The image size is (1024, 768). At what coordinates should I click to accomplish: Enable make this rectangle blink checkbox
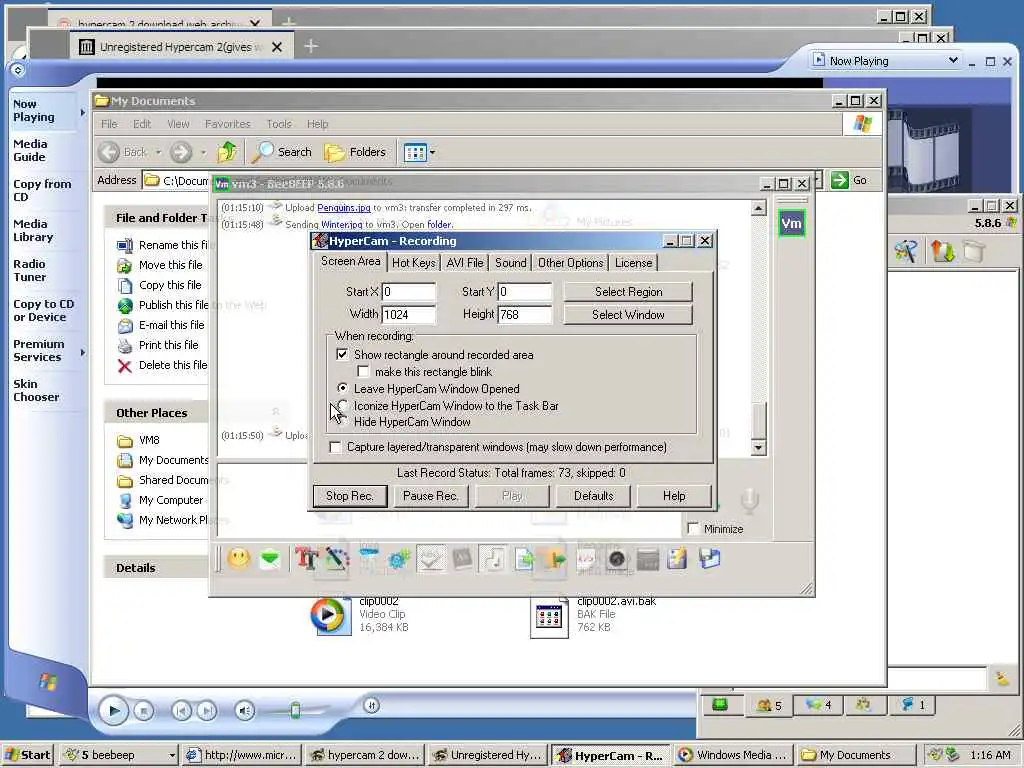pos(363,372)
